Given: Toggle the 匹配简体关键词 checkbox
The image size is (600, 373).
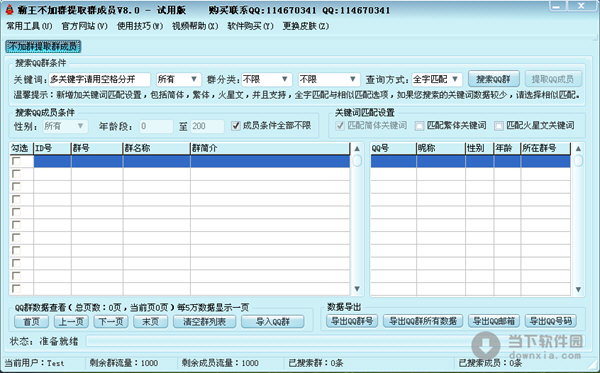Looking at the screenshot, I should 340,125.
